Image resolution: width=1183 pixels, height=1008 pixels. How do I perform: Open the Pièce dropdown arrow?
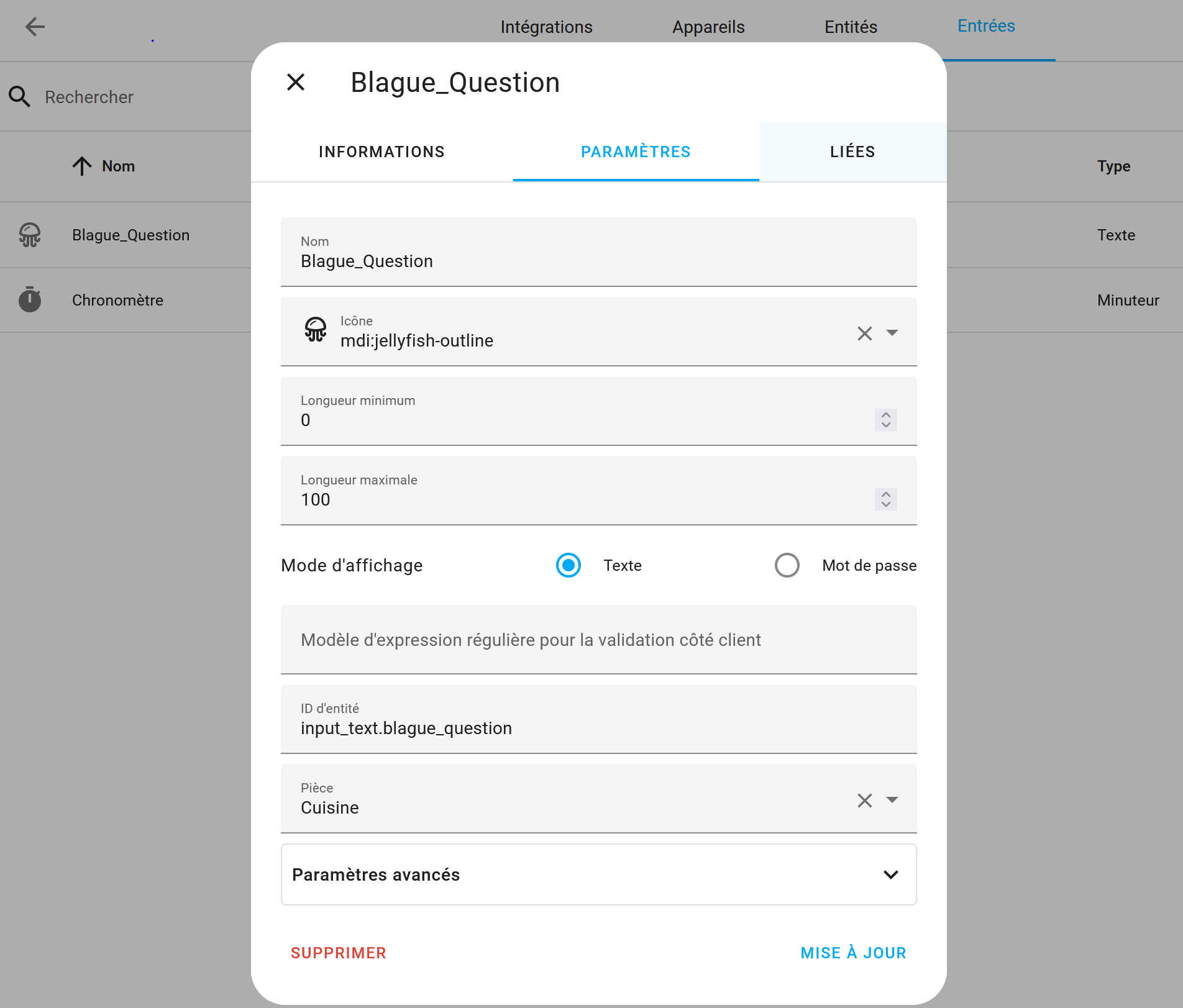(892, 800)
